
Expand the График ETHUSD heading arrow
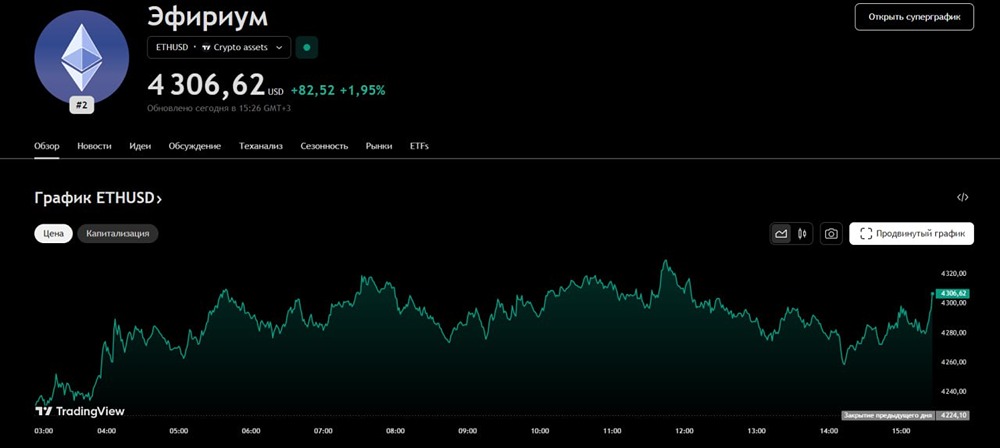coord(158,199)
